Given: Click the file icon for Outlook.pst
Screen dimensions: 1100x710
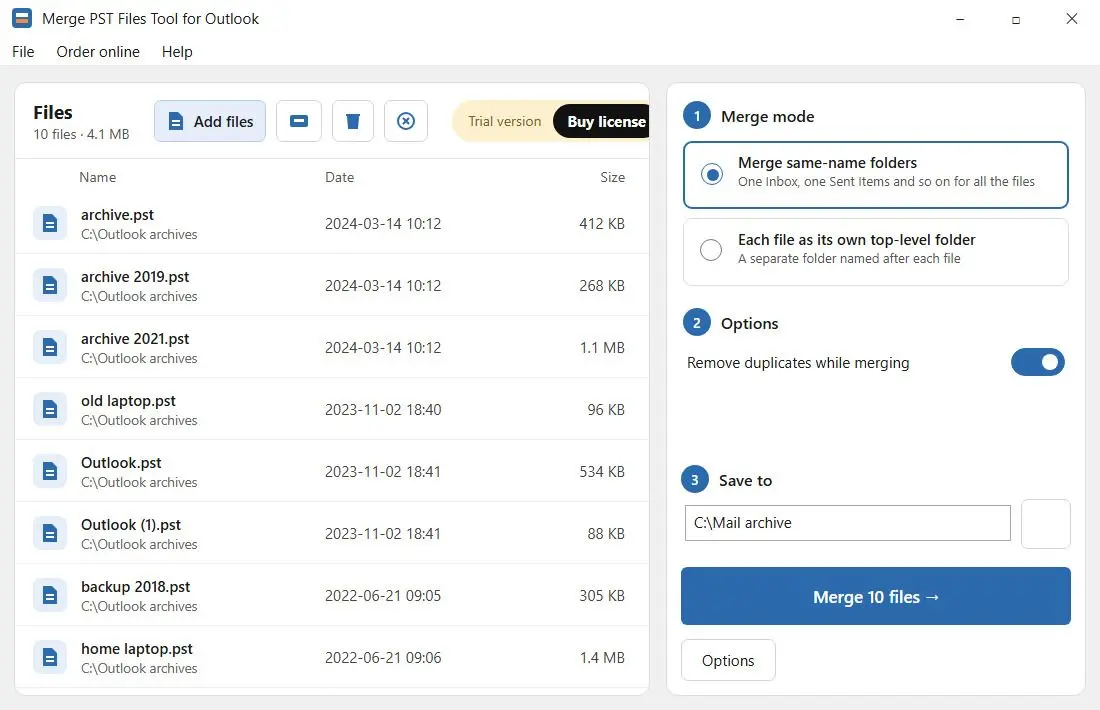Looking at the screenshot, I should point(50,471).
